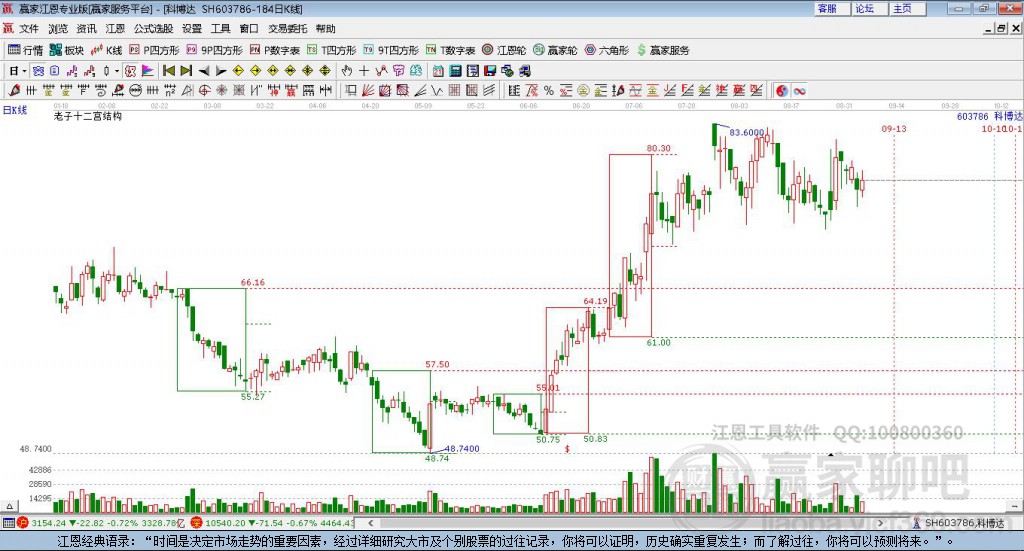Open the T四方形 tool
Image resolution: width=1024 pixels, height=551 pixels.
click(332, 50)
